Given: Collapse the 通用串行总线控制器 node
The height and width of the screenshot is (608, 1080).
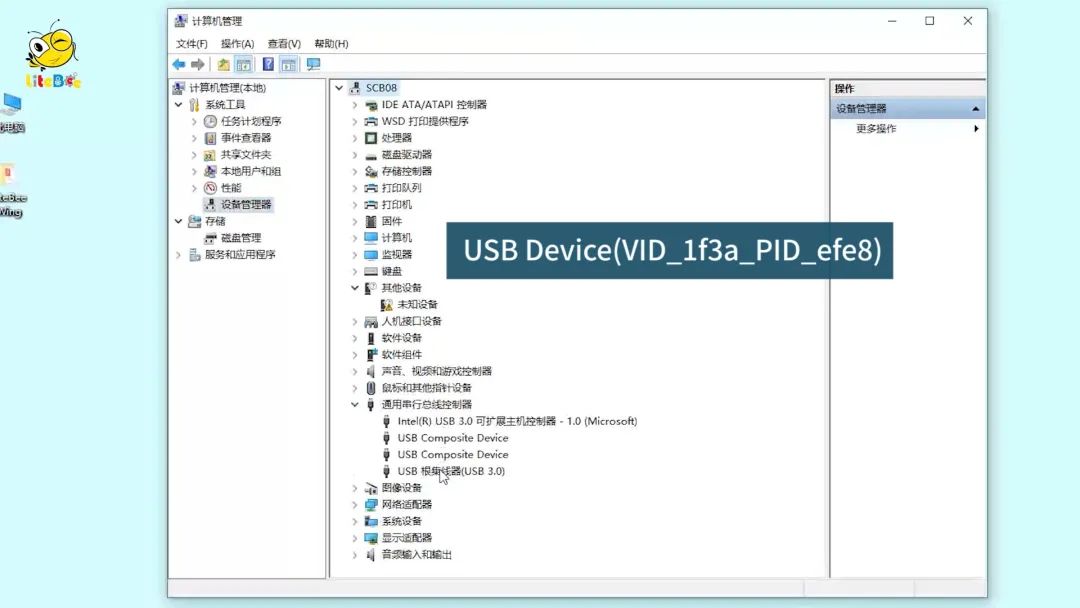Looking at the screenshot, I should tap(355, 405).
